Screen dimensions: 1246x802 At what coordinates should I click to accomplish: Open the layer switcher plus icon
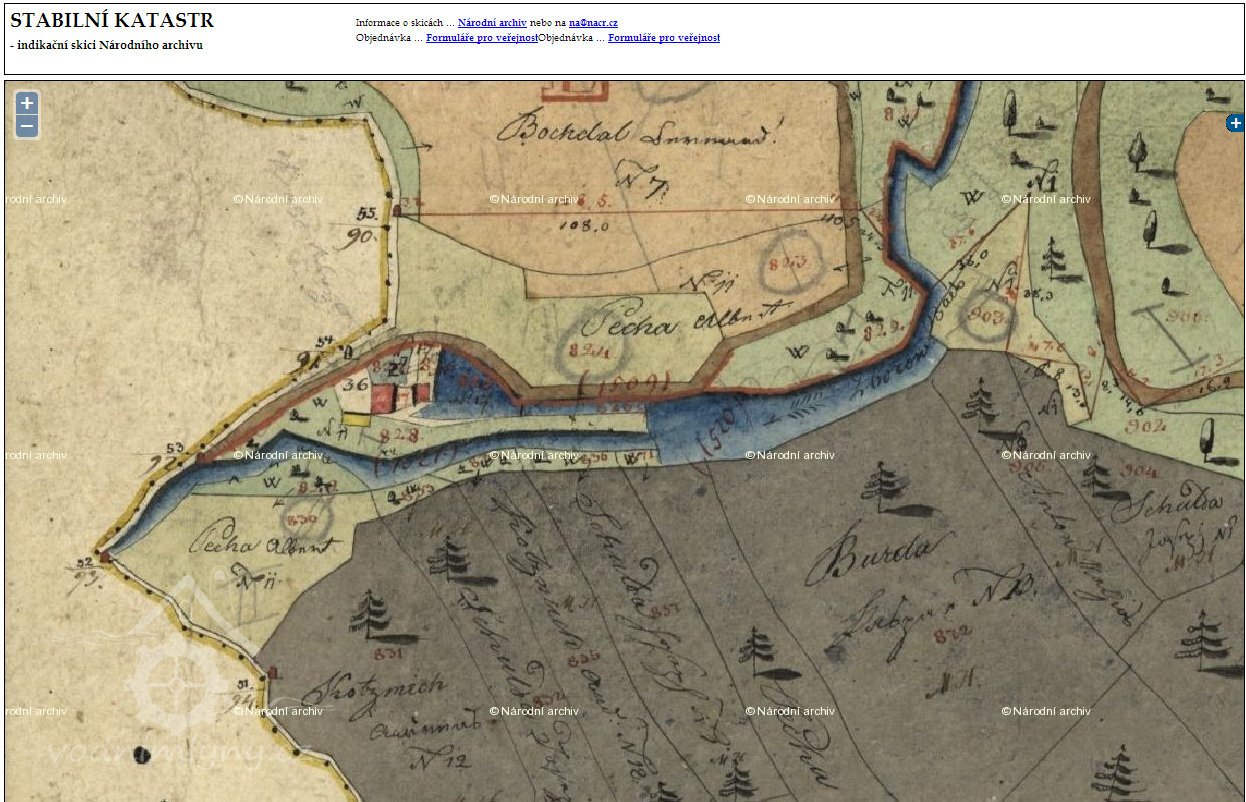[x=1235, y=123]
